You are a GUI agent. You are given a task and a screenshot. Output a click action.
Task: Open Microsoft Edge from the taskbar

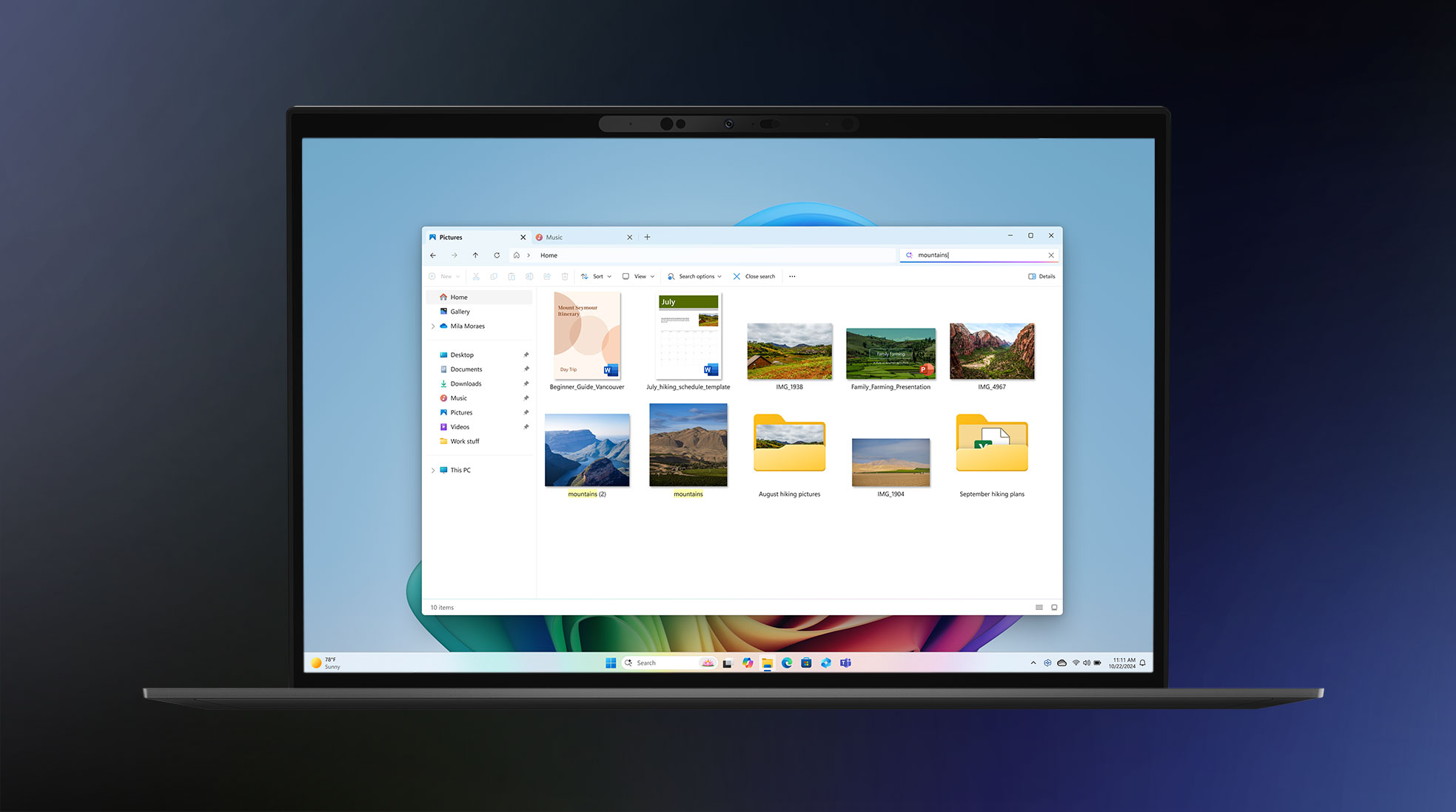pyautogui.click(x=787, y=662)
